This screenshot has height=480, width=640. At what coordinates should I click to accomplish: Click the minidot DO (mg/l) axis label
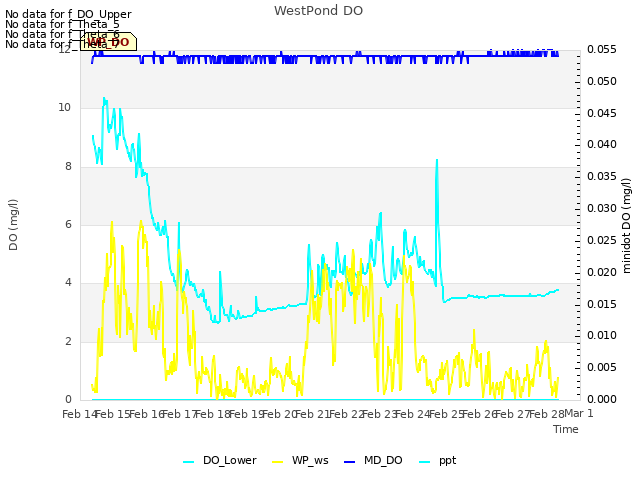pos(626,225)
